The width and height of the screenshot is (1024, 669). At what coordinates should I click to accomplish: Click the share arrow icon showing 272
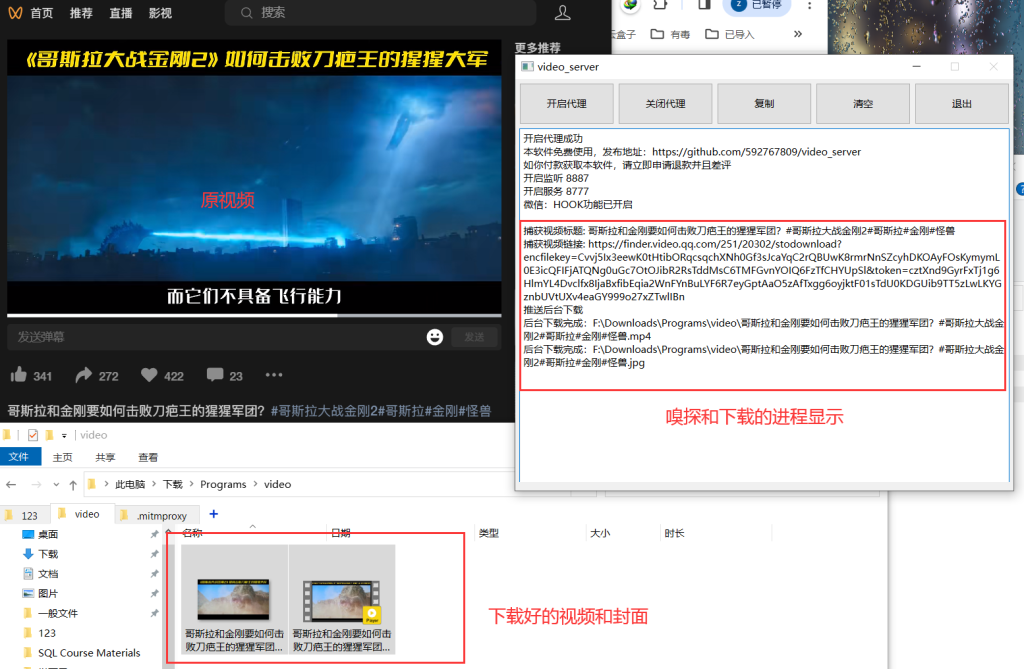point(83,375)
